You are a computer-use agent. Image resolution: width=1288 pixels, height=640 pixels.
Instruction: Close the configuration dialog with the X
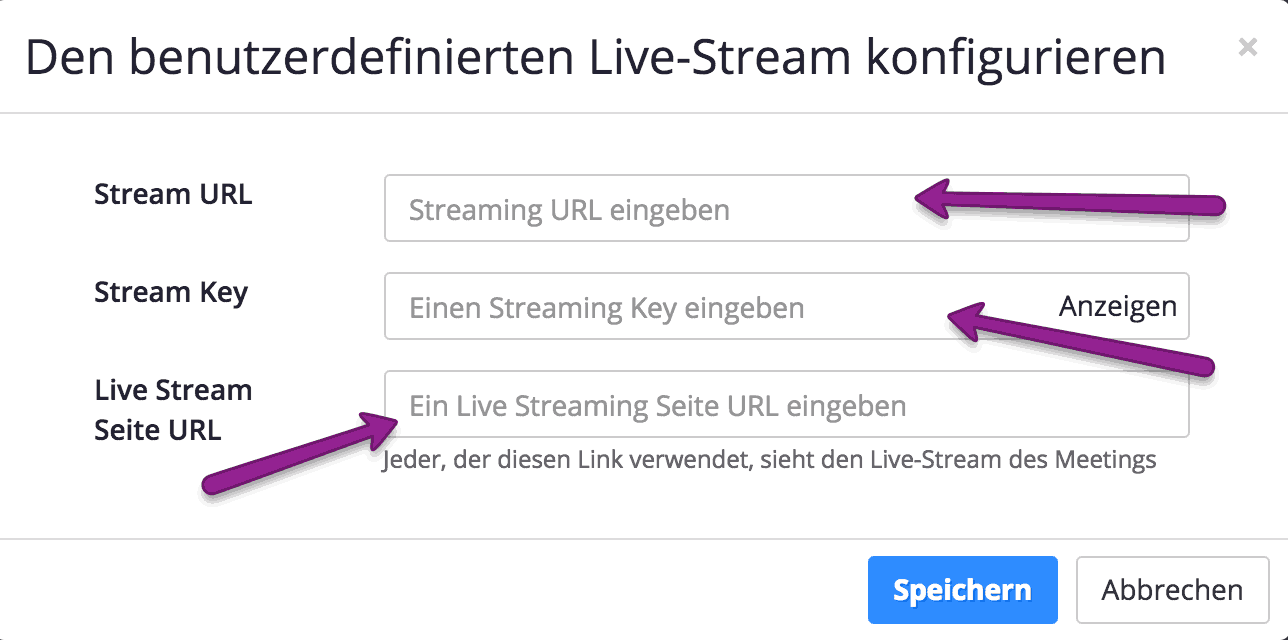1247,47
